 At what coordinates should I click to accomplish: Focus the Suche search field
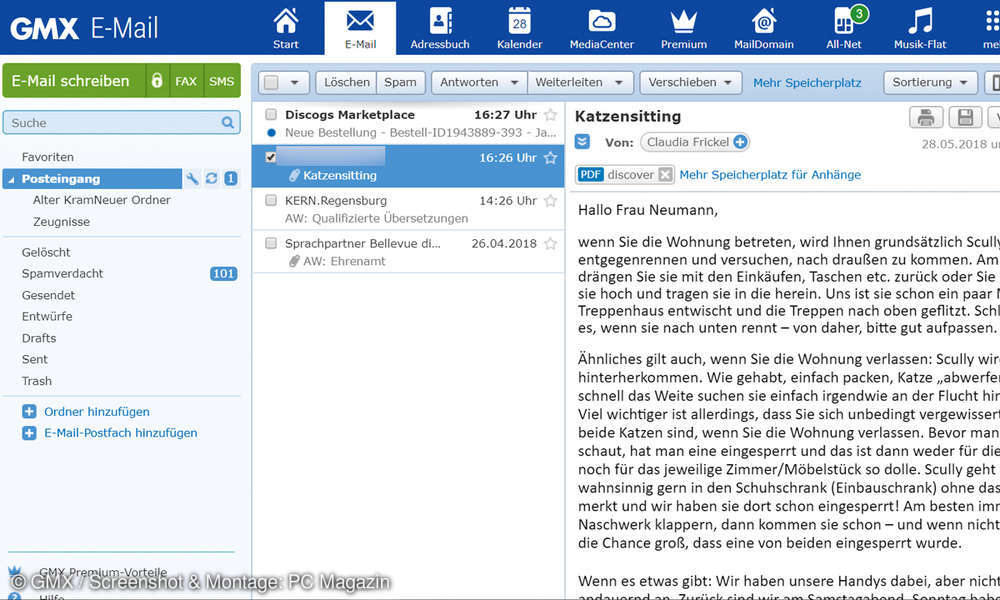[121, 122]
